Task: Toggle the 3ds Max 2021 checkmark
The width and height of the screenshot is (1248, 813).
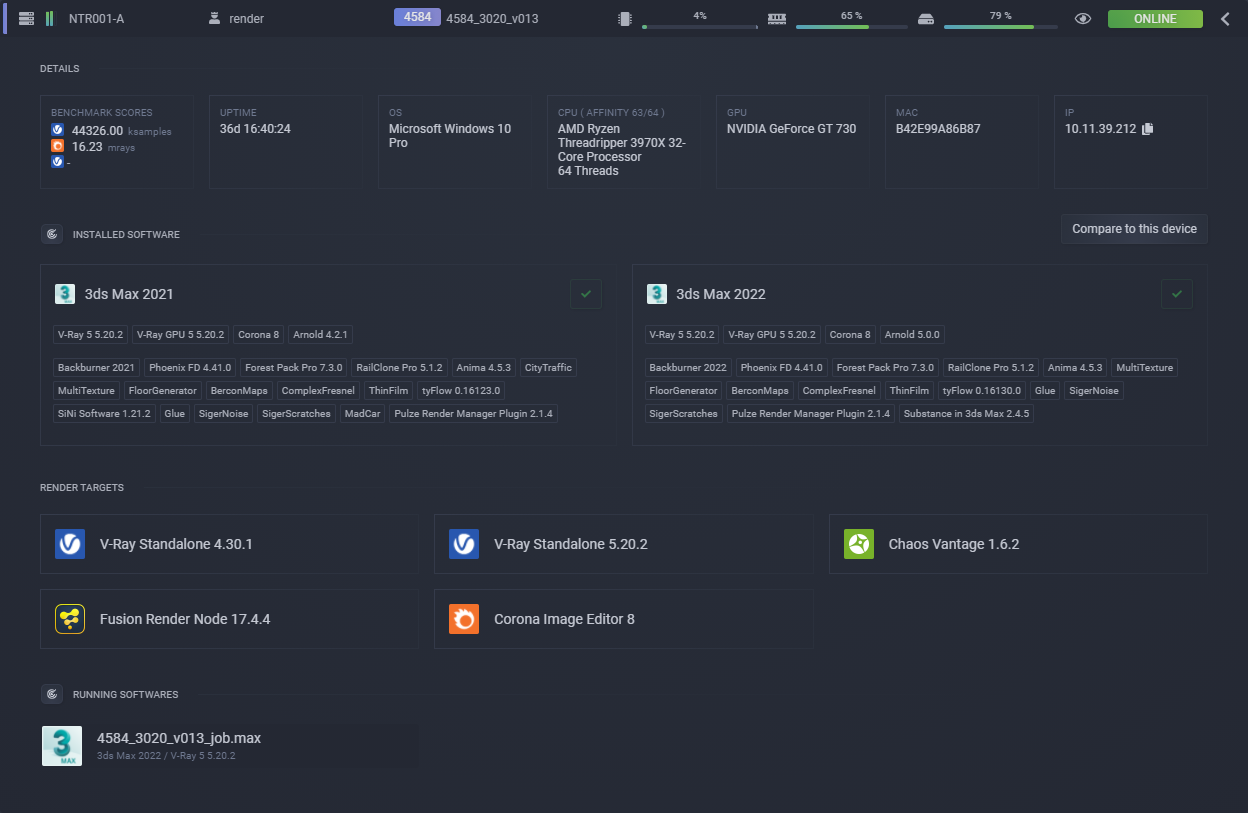Action: click(586, 294)
